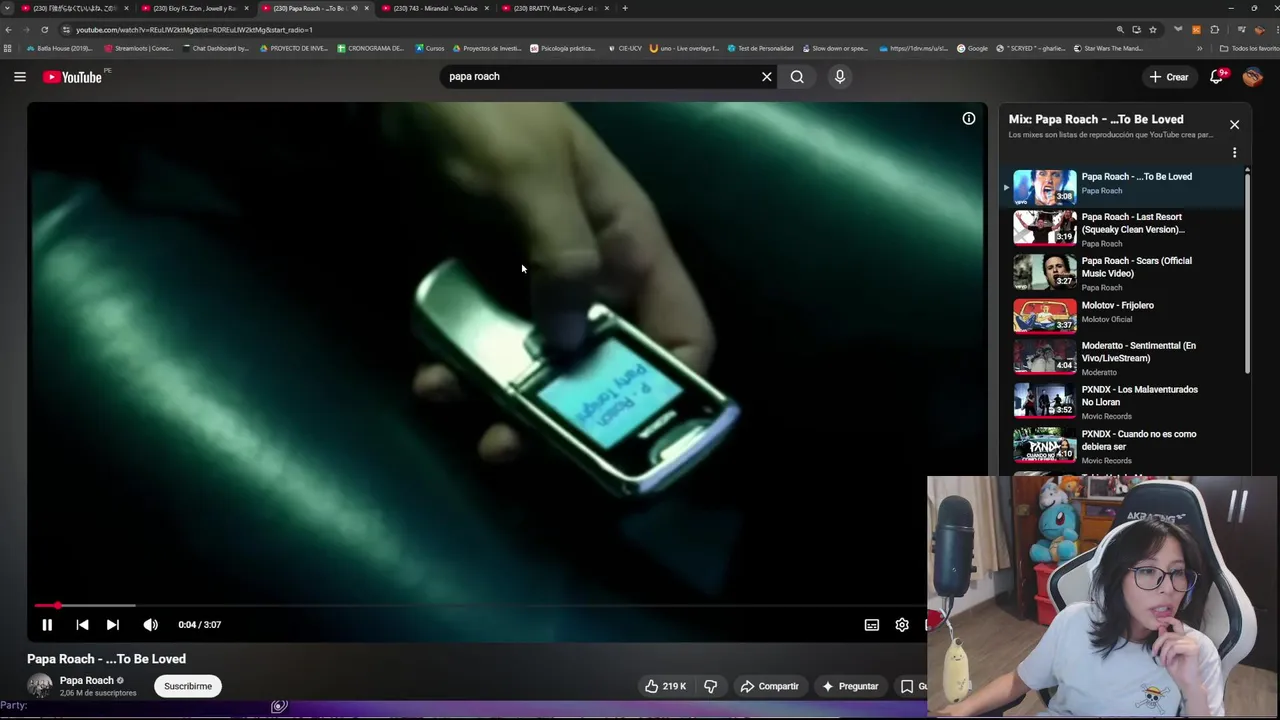Screen dimensions: 1280x720
Task: Clear the 'papa roach' search text
Action: pos(767,76)
